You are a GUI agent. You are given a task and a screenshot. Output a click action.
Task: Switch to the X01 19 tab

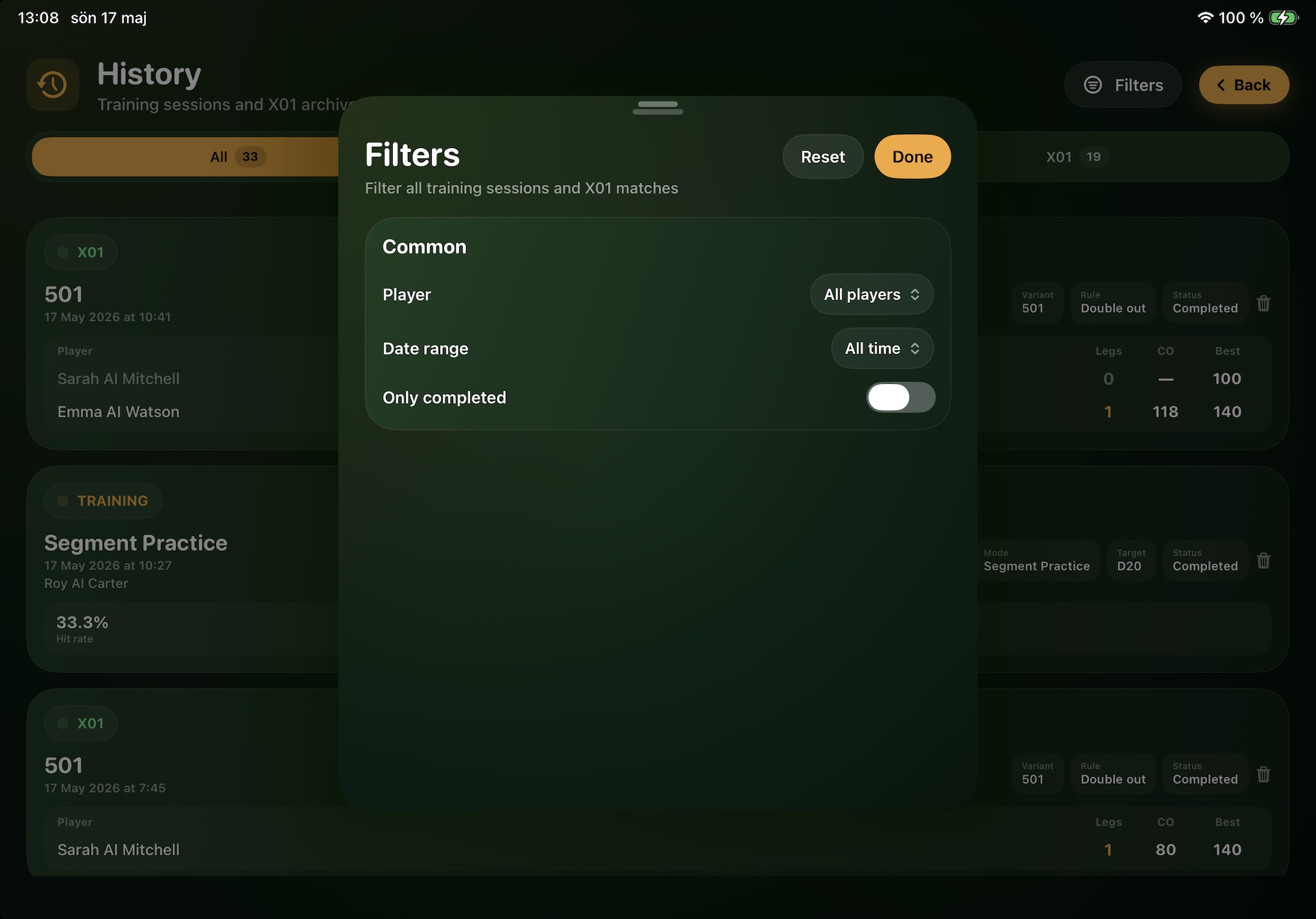(x=1075, y=157)
